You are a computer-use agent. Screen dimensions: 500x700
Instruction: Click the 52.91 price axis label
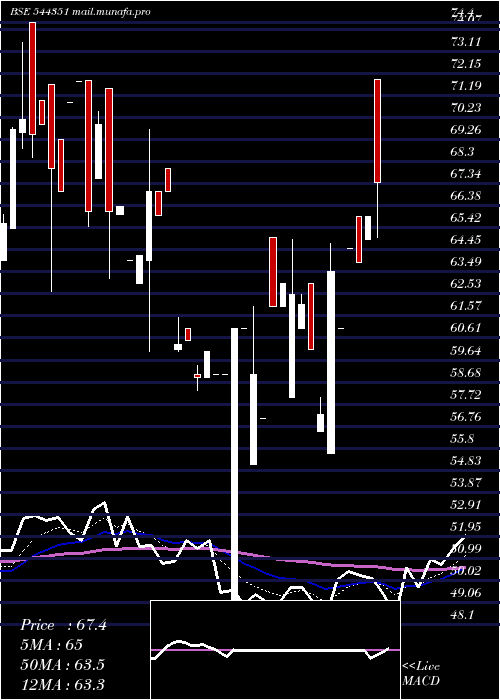tap(466, 505)
